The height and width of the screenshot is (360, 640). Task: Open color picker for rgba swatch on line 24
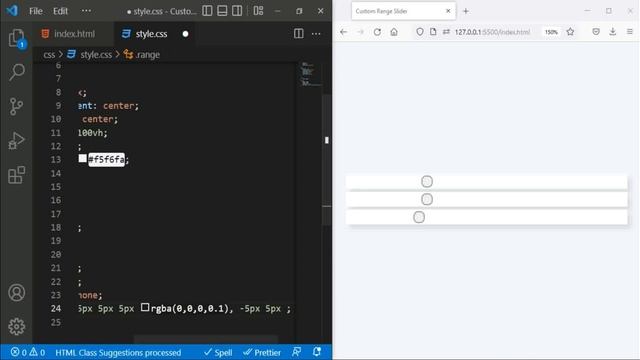coord(145,307)
